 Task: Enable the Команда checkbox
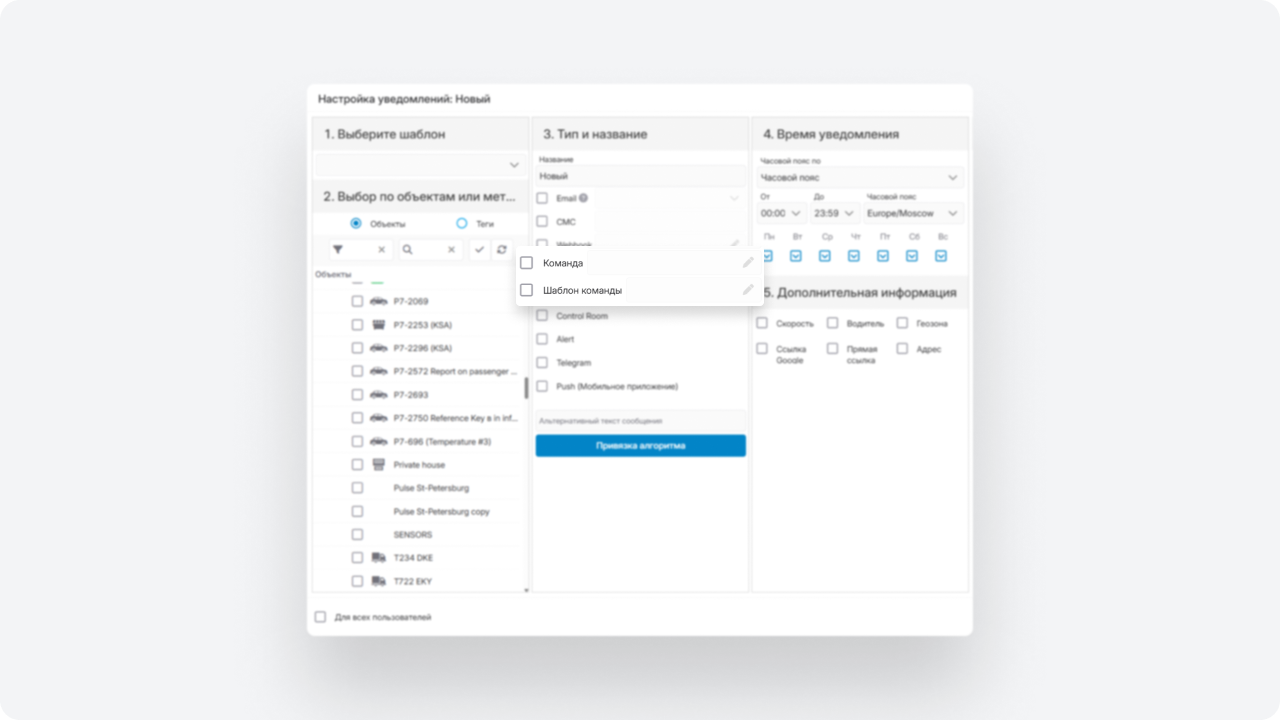527,263
